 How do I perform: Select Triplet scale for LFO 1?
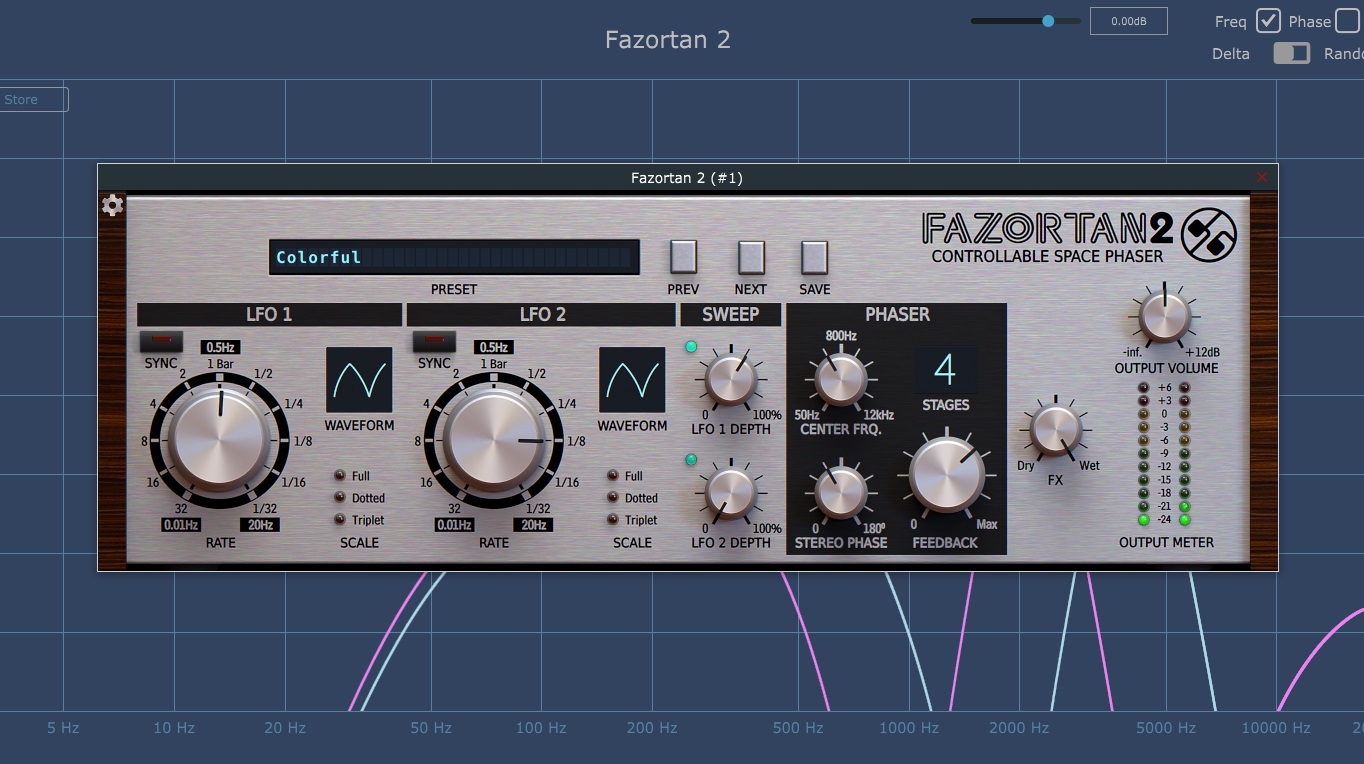(x=340, y=520)
